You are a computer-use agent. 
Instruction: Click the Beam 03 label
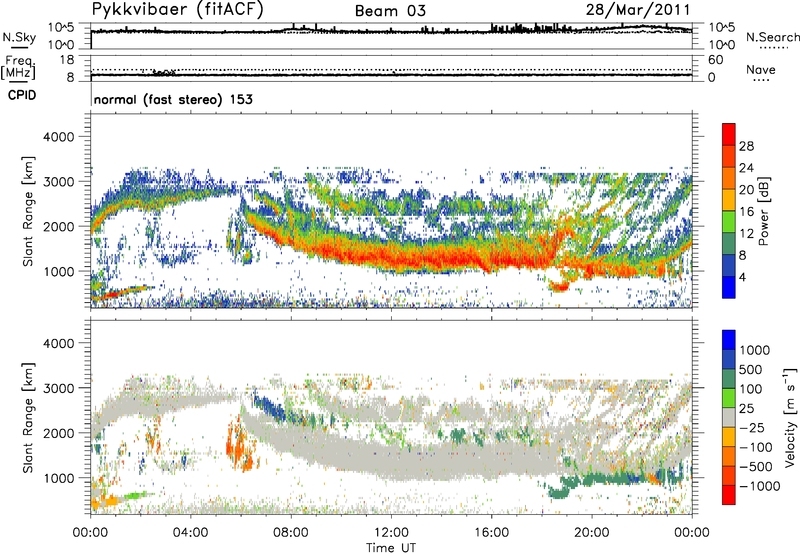(x=390, y=11)
